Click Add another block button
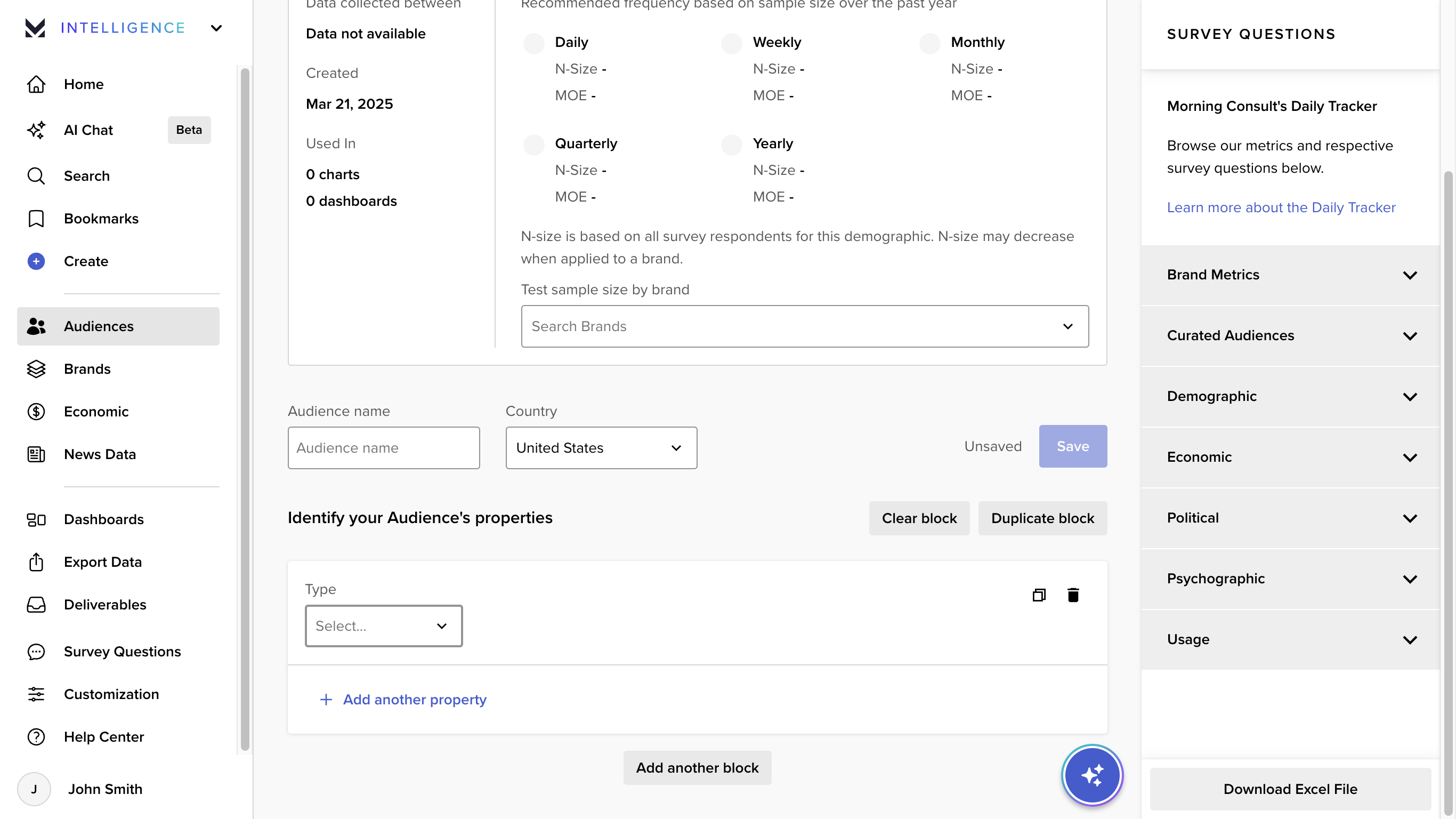 697,767
